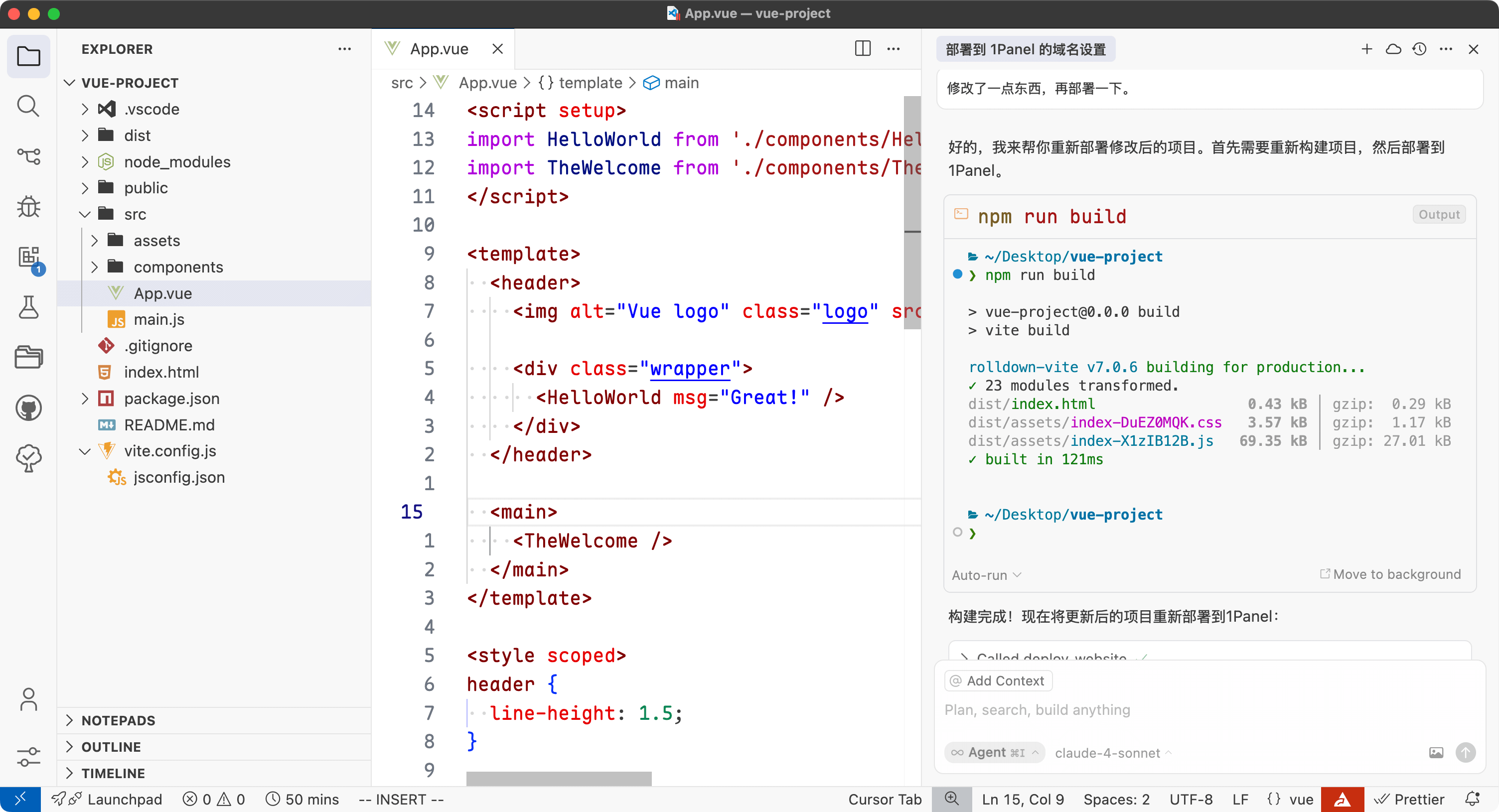Click the Add Context button
The image size is (1499, 812).
pos(998,680)
